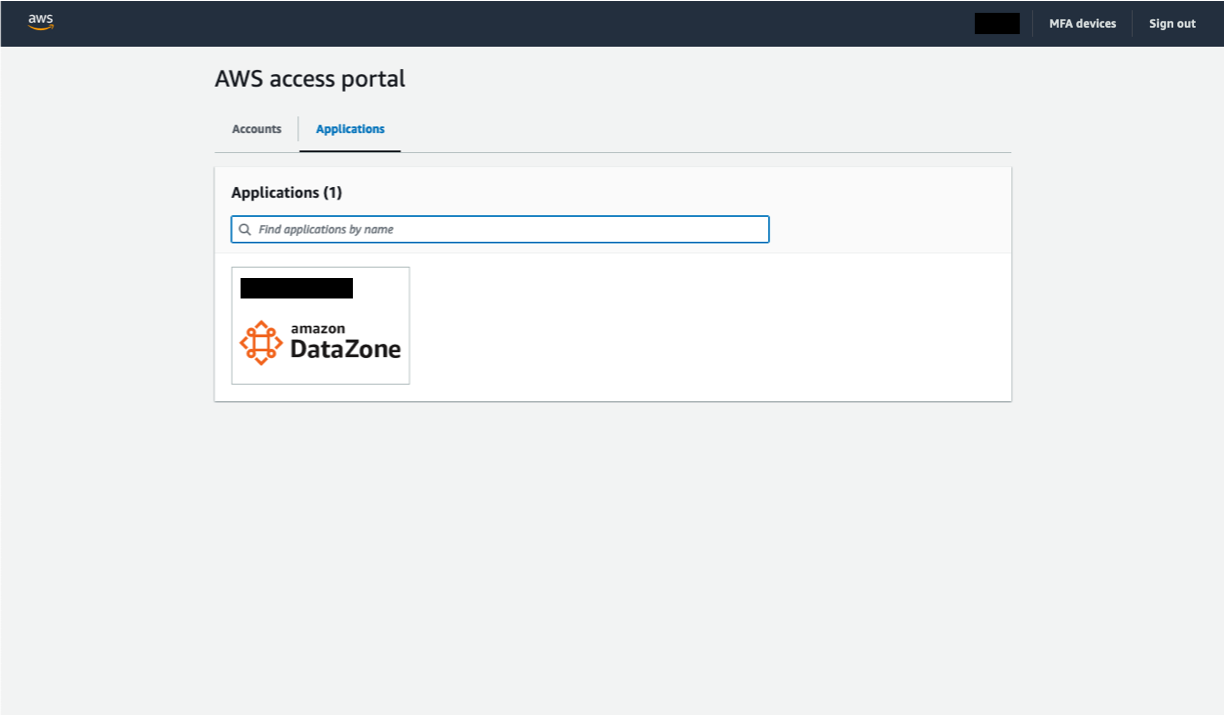Image resolution: width=1224 pixels, height=716 pixels.
Task: Click the redacted application name label
Action: pos(295,288)
